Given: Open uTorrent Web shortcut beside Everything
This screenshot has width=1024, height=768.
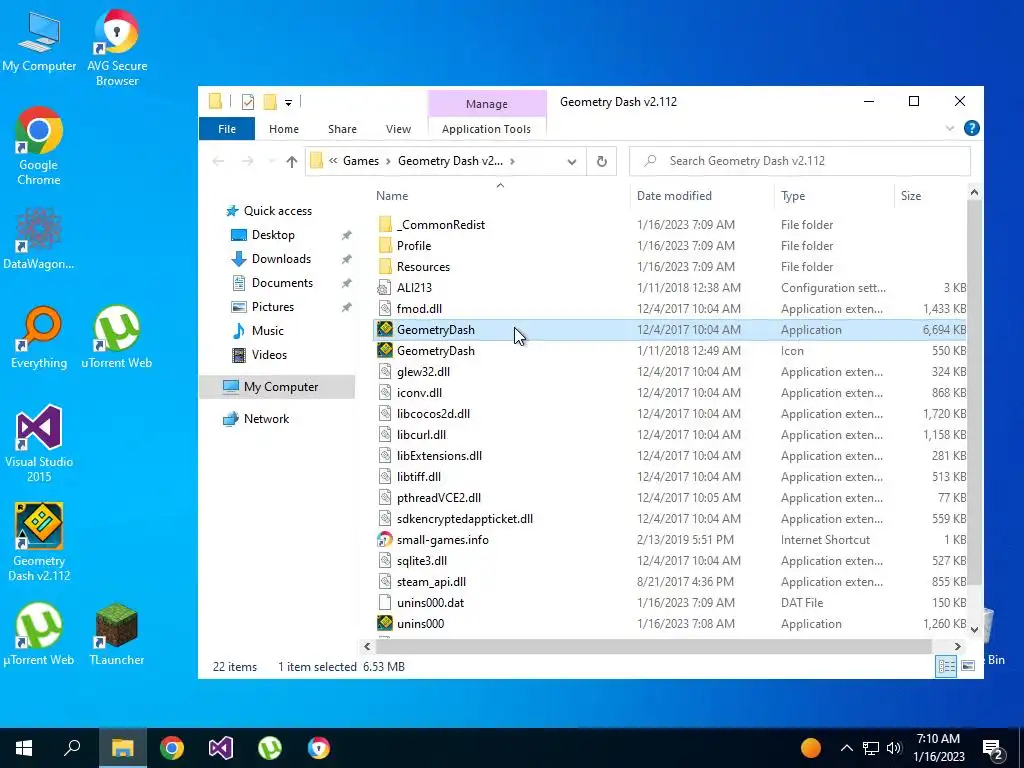Looking at the screenshot, I should (117, 338).
